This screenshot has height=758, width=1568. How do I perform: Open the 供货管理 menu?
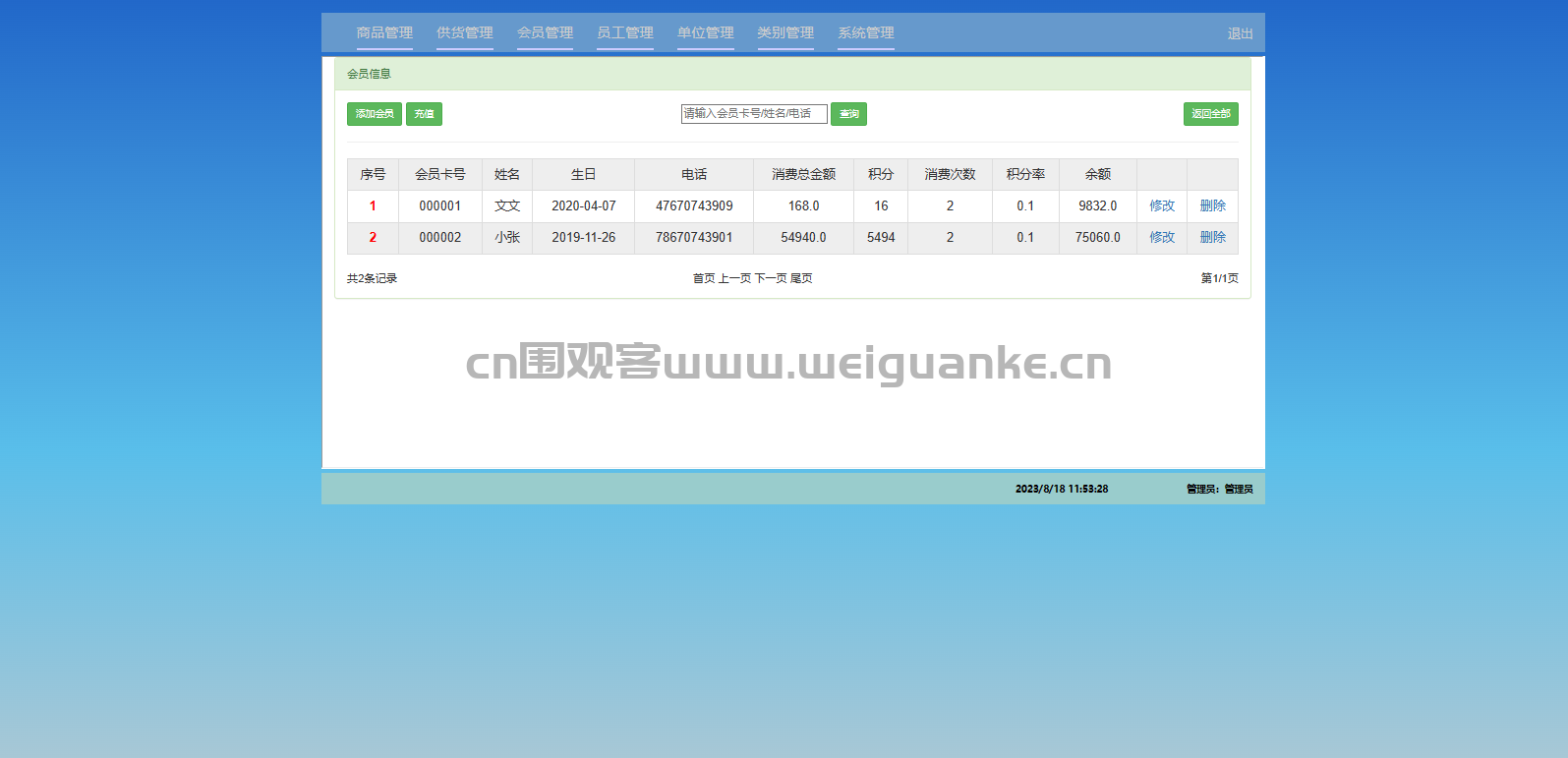[465, 33]
